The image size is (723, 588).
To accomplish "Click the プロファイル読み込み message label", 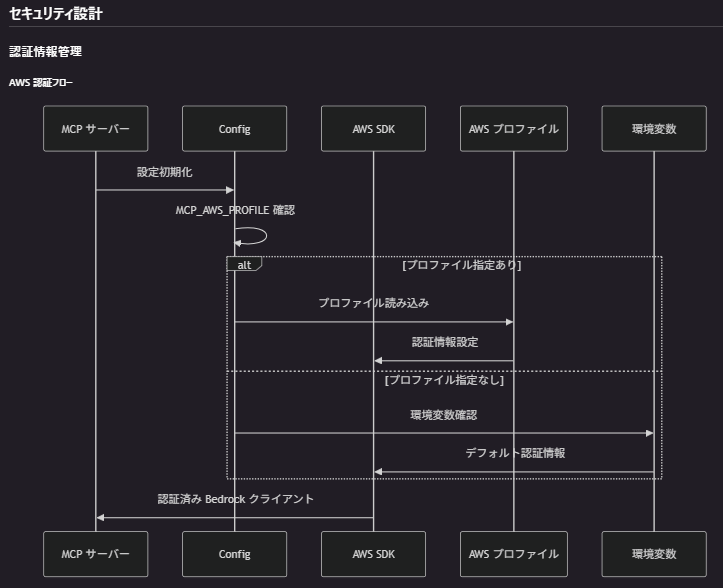I will click(374, 303).
